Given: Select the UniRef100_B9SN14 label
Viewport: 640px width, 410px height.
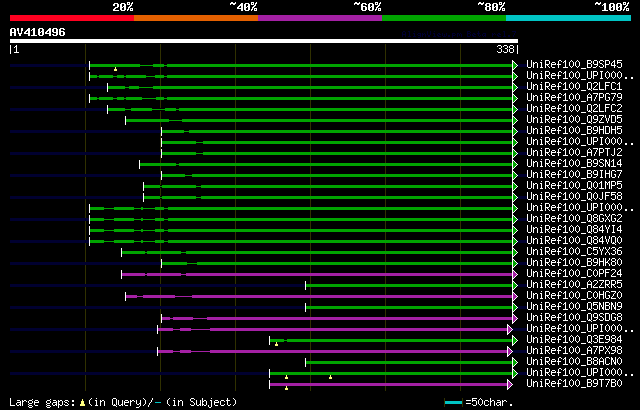Looking at the screenshot, I should point(574,164).
